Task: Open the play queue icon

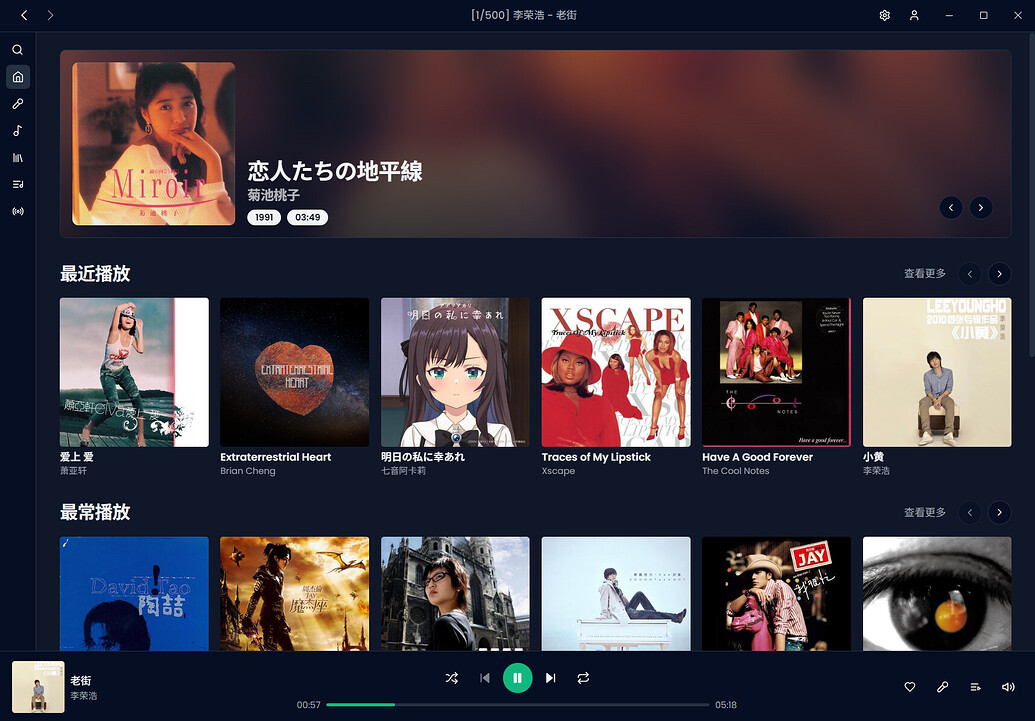Action: 976,687
